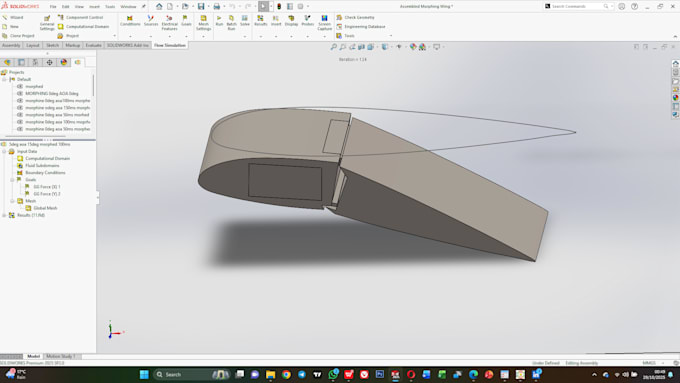Expand the Sources dropdown arrow
This screenshot has width=680, height=383.
coord(151,36)
